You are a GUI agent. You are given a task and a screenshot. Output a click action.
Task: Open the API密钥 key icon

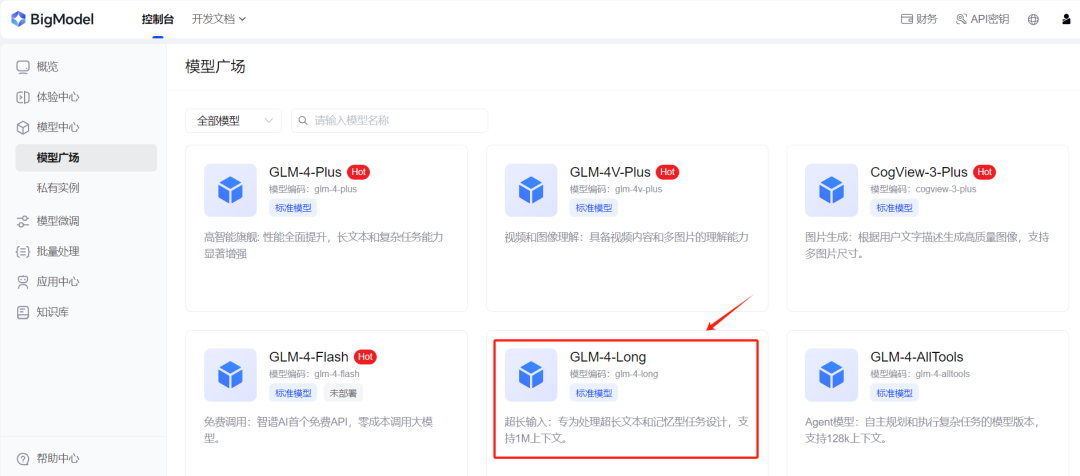pyautogui.click(x=962, y=19)
